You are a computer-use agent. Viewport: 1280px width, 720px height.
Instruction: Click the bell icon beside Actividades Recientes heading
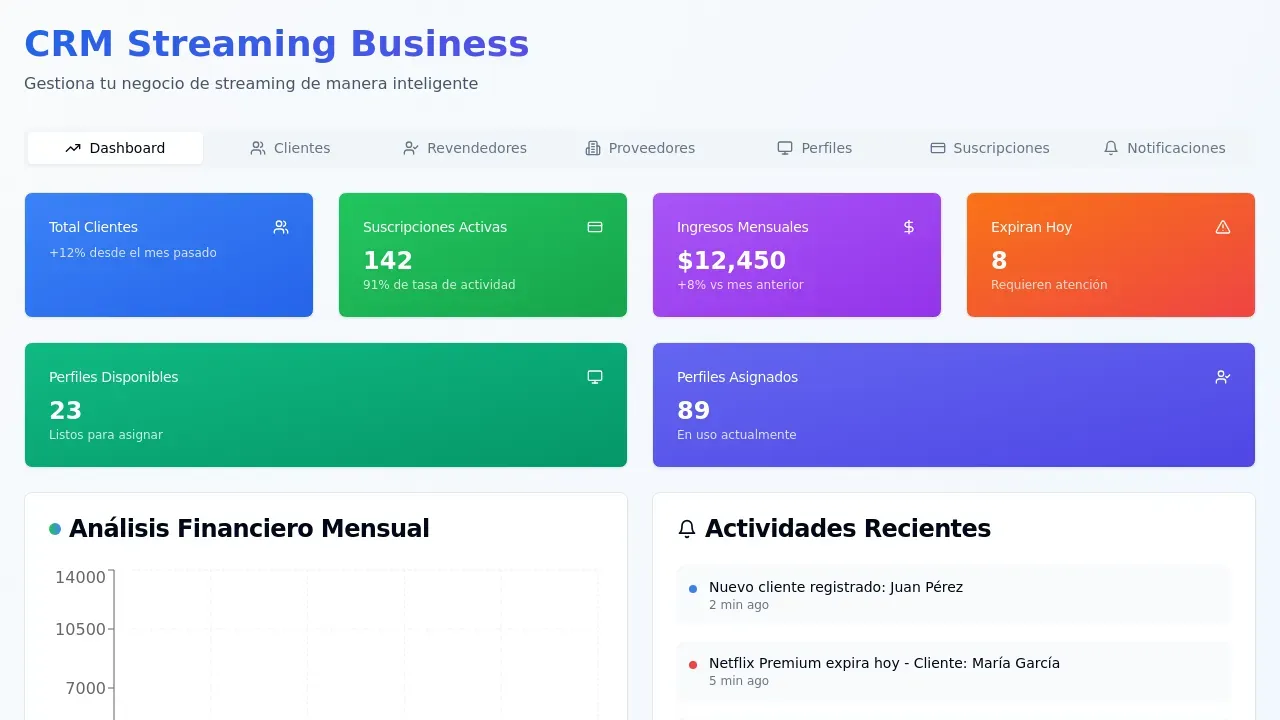(687, 529)
